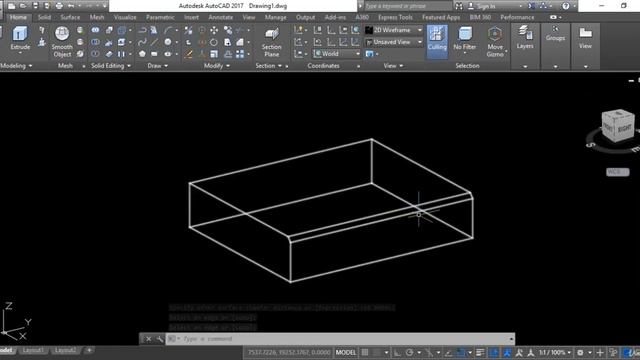This screenshot has width=640, height=360.
Task: Select the Rectangle draw tool
Action: (154, 53)
